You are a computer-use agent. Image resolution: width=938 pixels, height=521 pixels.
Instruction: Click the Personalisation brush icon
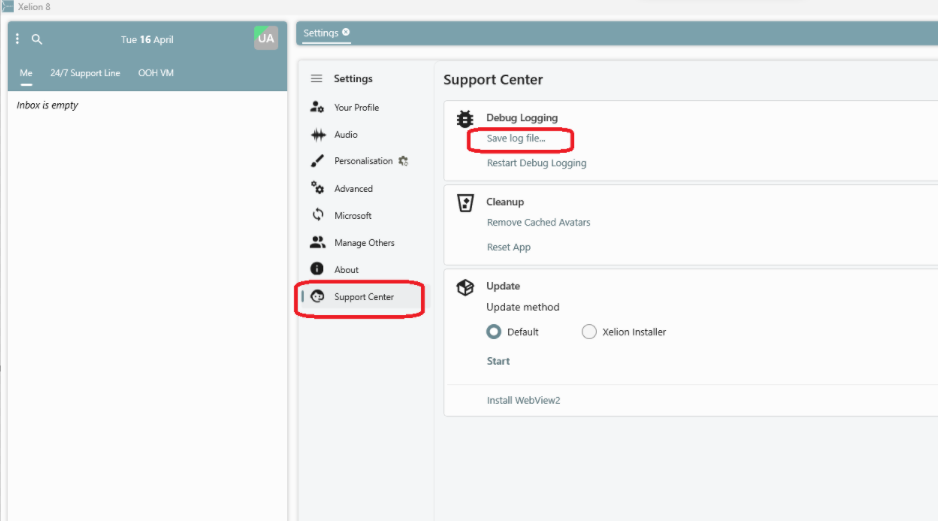pos(317,161)
